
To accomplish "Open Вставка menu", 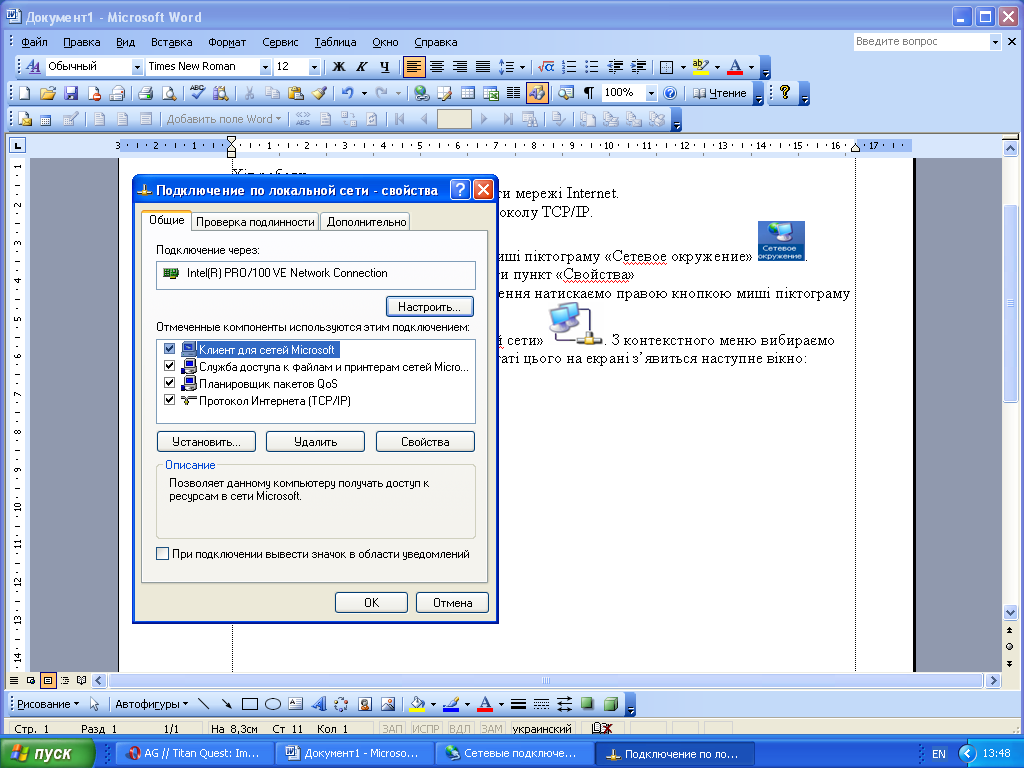I will (x=171, y=42).
